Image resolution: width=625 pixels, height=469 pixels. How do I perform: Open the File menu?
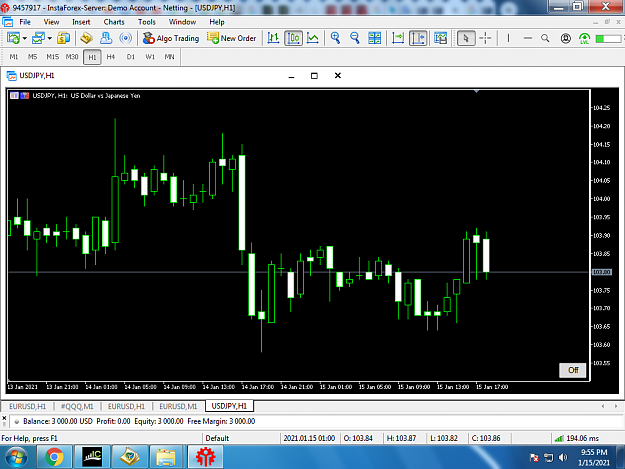(x=25, y=22)
